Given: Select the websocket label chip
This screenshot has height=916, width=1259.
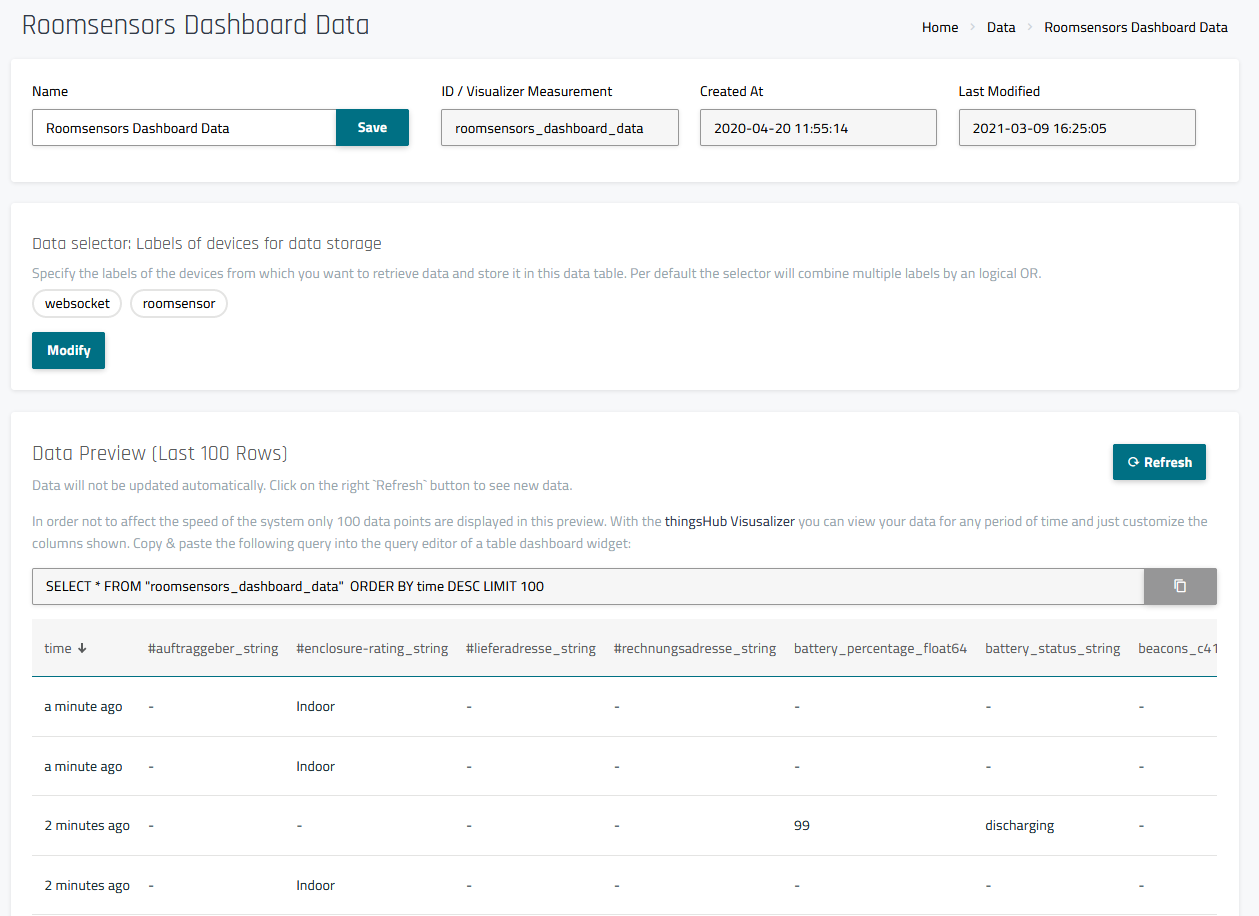Looking at the screenshot, I should (x=77, y=303).
